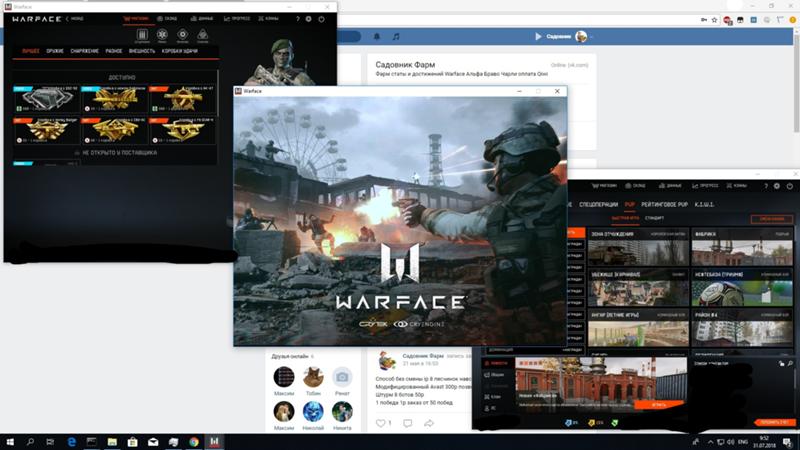Open Клан chat in lobby side panel

pyautogui.click(x=492, y=396)
